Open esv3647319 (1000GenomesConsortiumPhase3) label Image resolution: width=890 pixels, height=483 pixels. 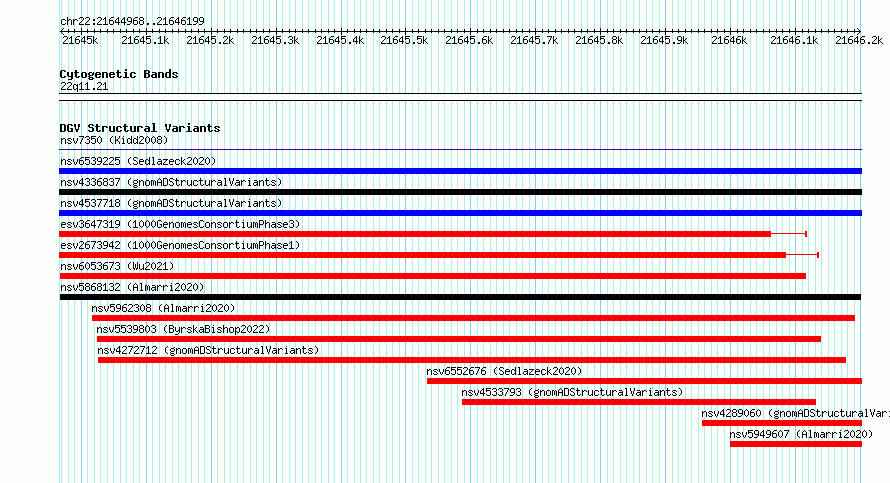click(180, 224)
